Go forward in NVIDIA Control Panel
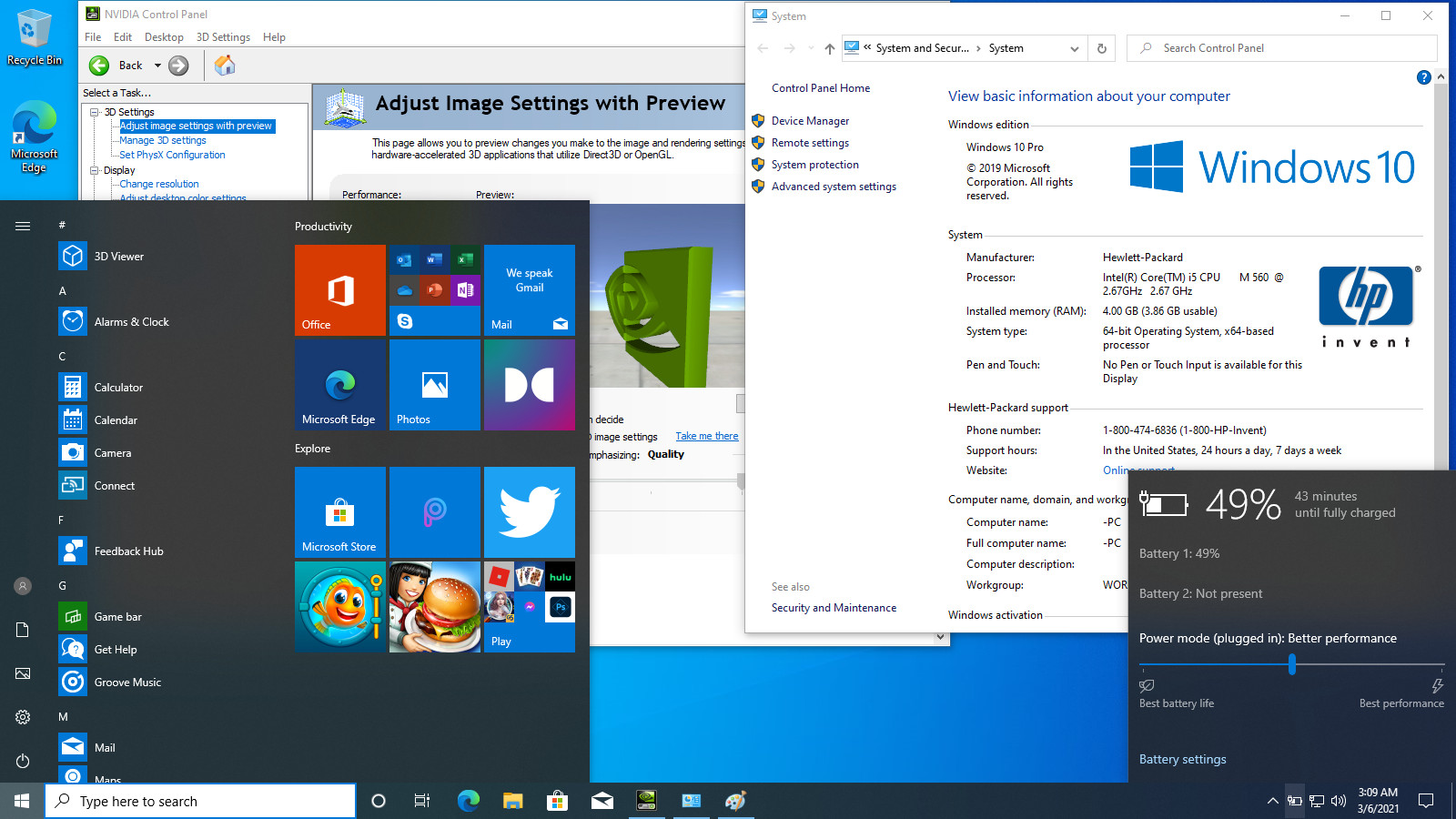 178,66
